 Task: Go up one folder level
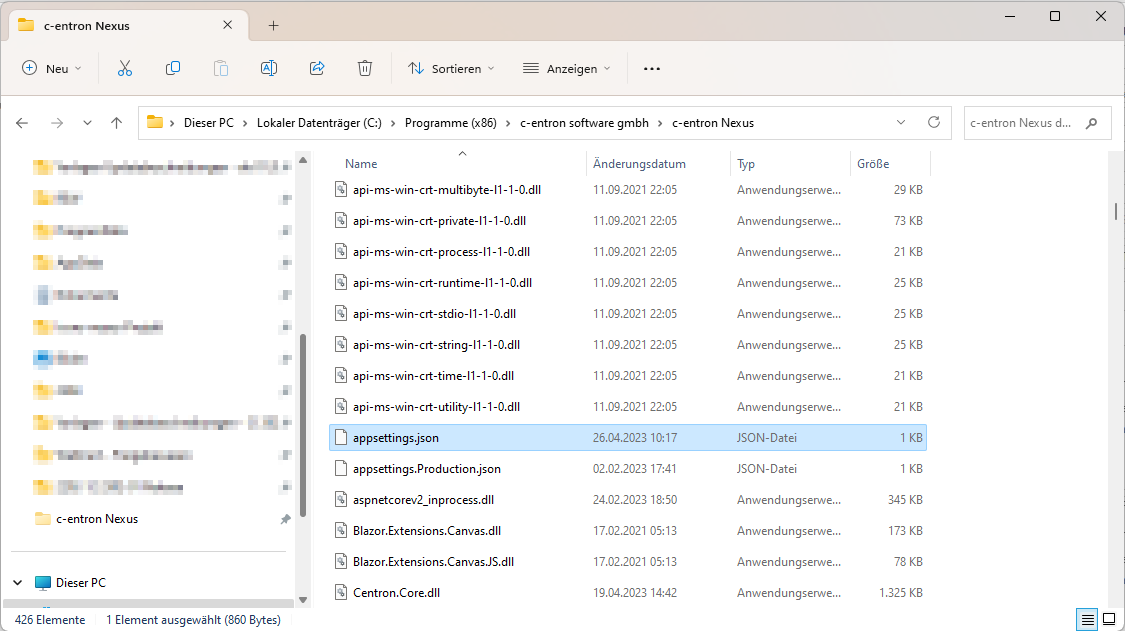[x=117, y=123]
